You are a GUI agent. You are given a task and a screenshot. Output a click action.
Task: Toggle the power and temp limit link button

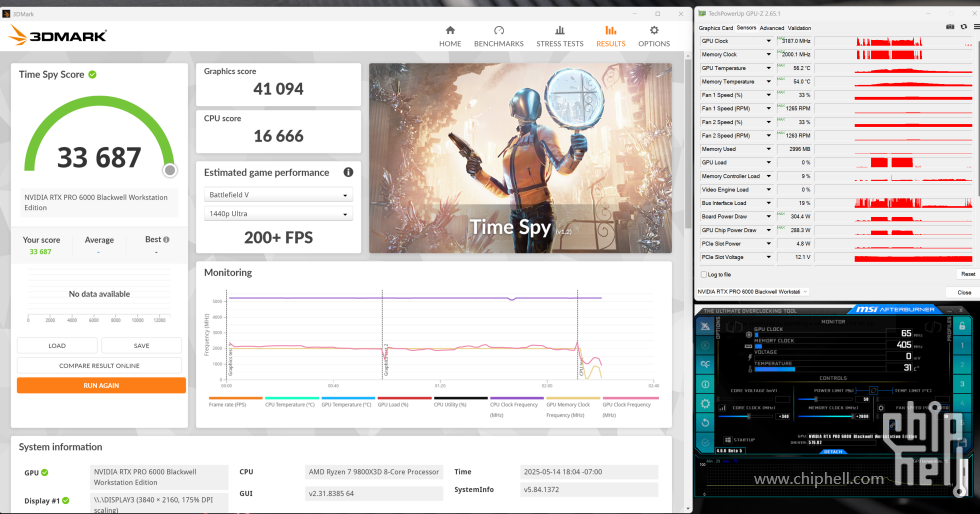pyautogui.click(x=873, y=390)
